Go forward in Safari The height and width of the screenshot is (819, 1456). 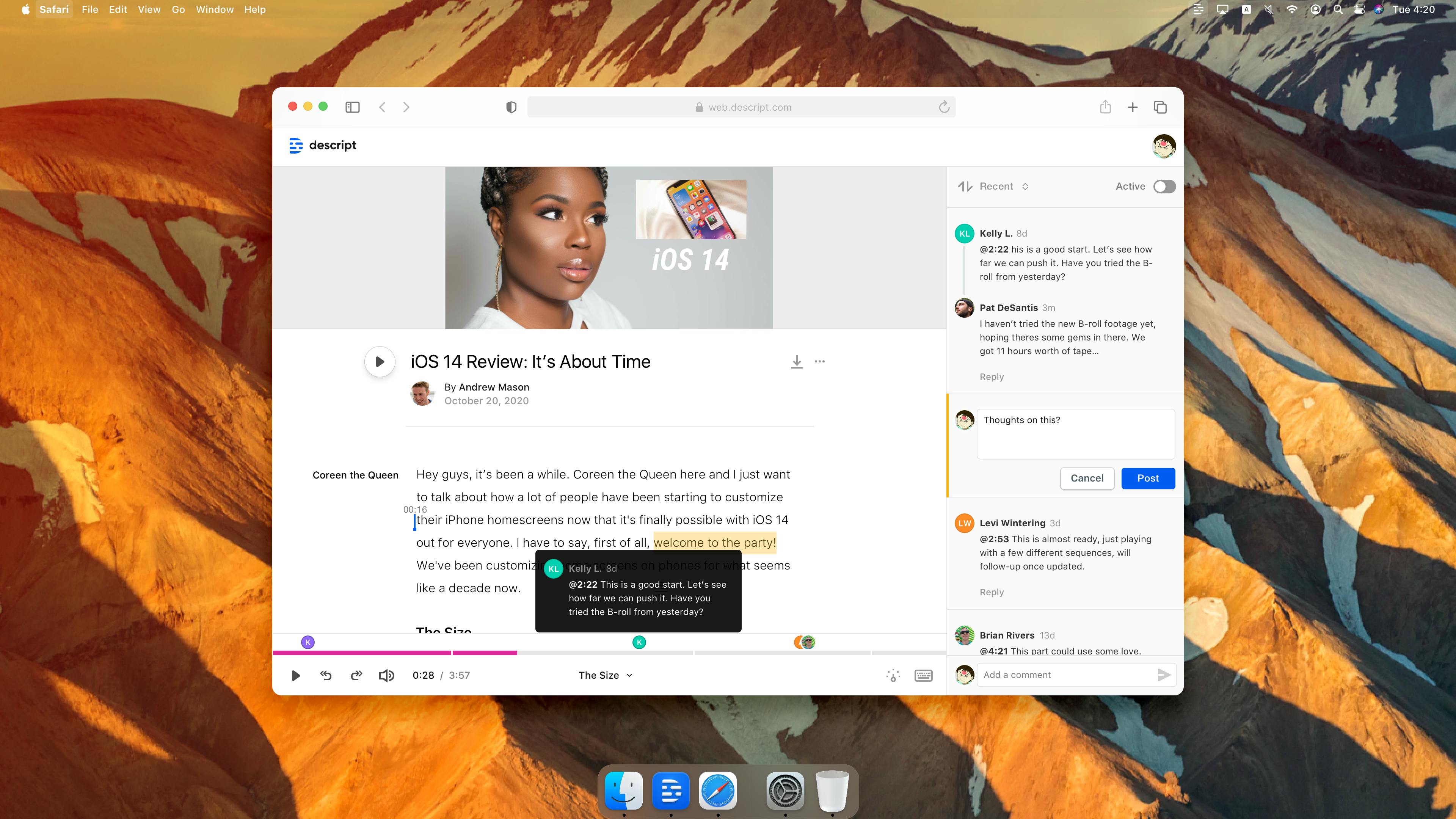coord(406,107)
